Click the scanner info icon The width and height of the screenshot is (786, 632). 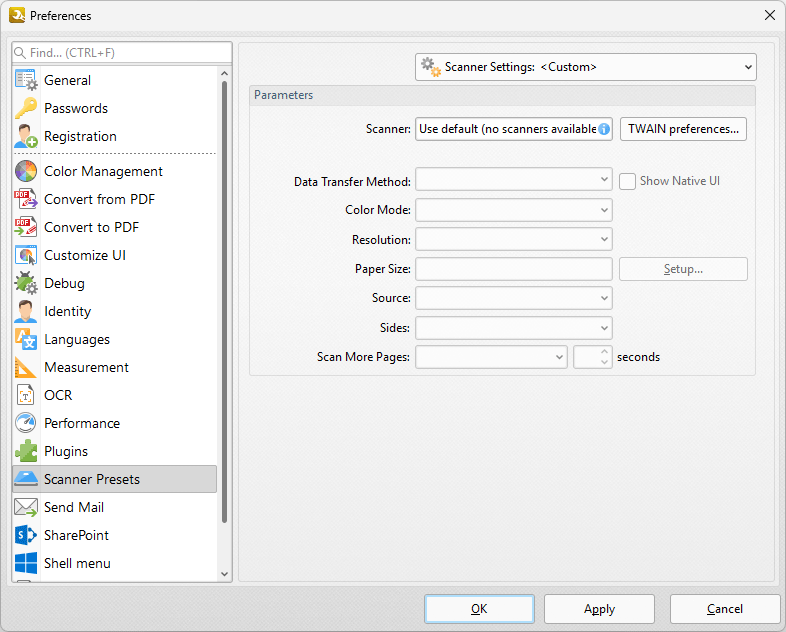[604, 129]
